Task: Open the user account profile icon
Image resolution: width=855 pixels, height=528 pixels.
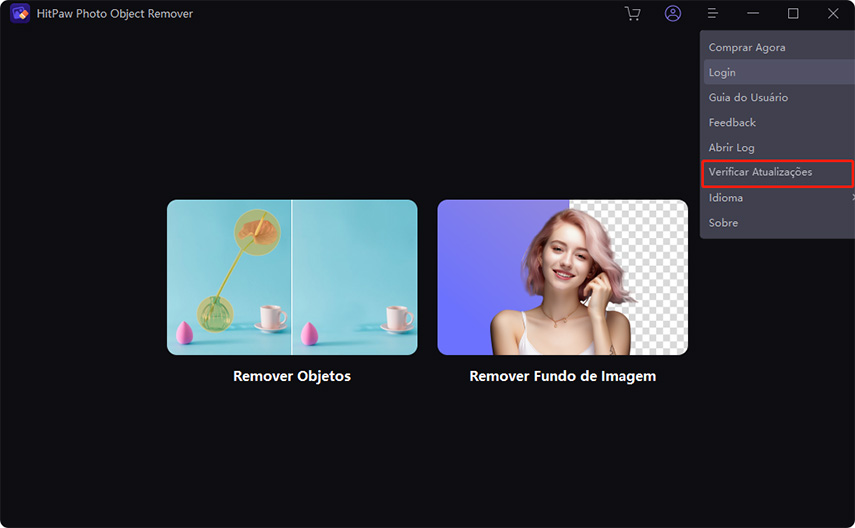Action: (x=673, y=13)
